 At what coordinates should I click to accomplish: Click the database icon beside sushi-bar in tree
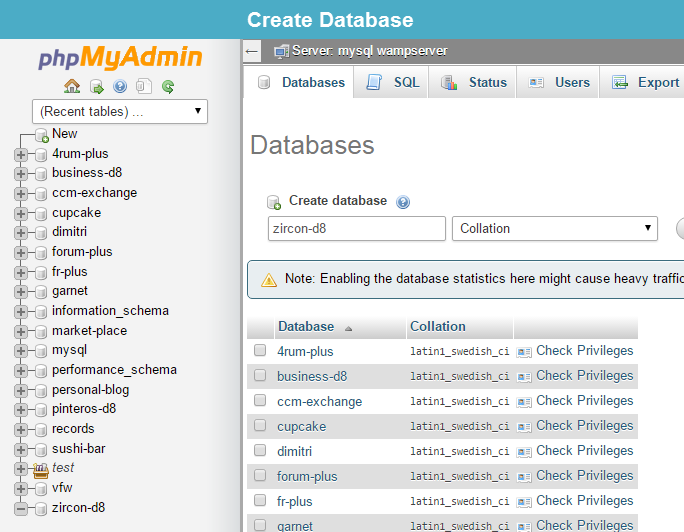pyautogui.click(x=41, y=450)
